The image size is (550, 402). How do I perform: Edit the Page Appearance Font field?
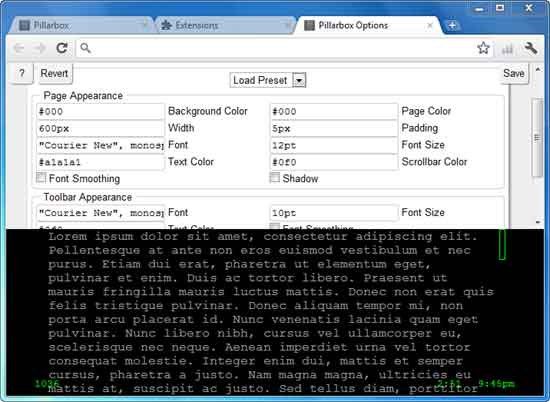click(100, 145)
